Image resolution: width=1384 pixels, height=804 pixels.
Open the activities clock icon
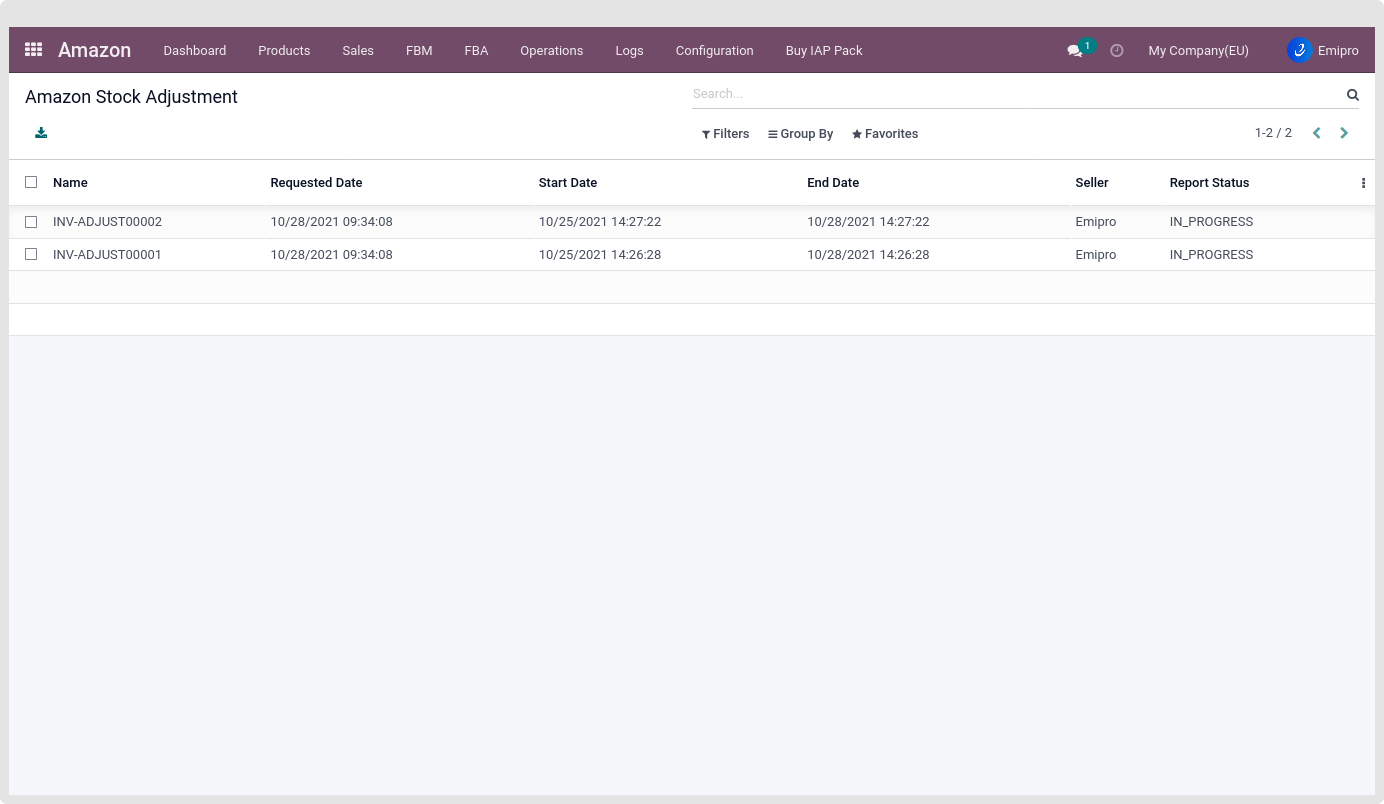click(x=1117, y=51)
